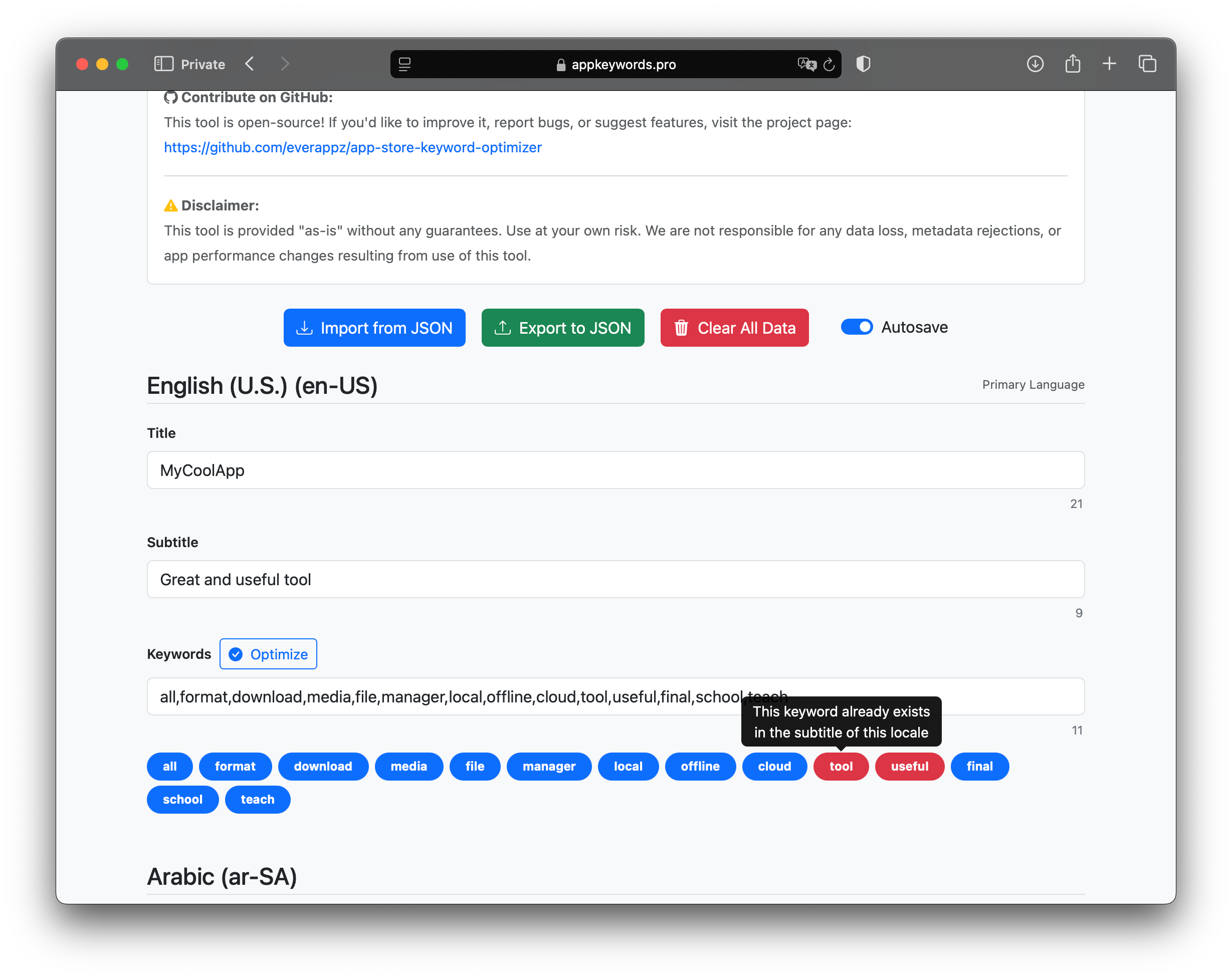Click the translate page icon
Image resolution: width=1232 pixels, height=978 pixels.
[x=806, y=65]
